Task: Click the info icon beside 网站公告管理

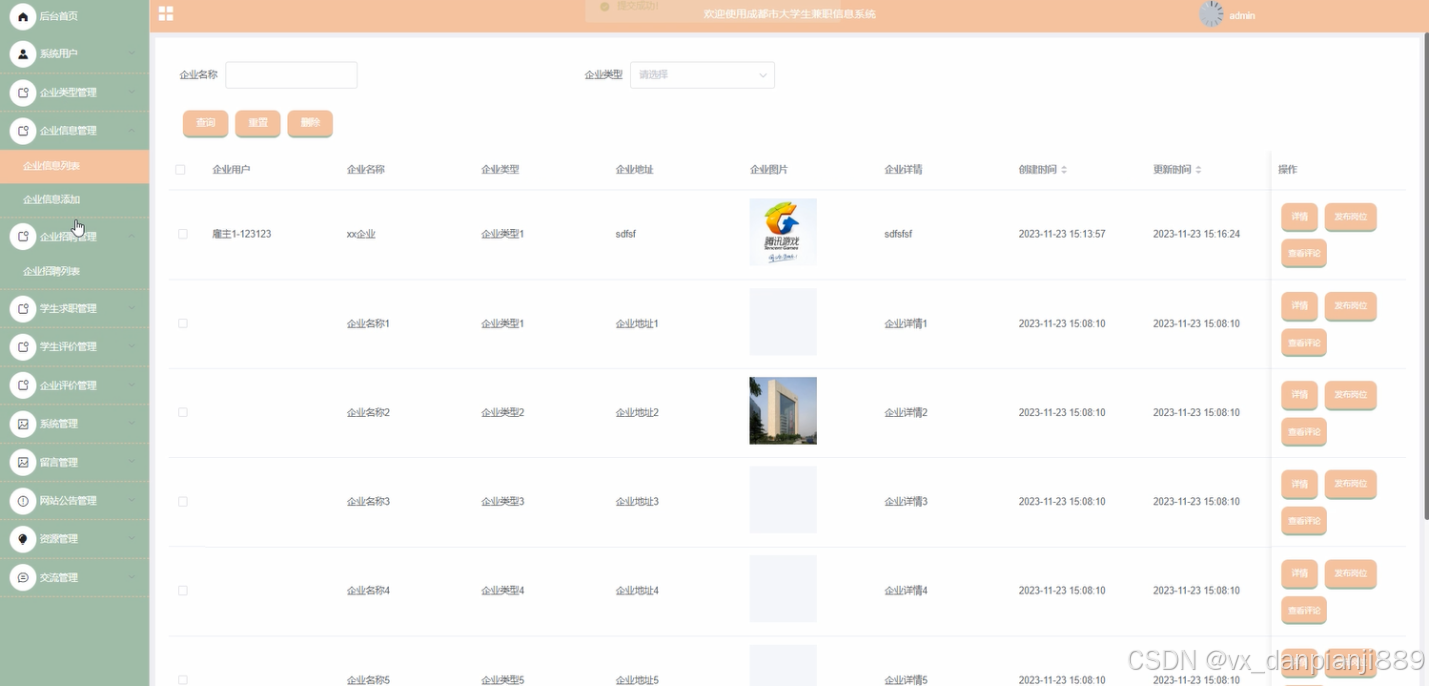Action: [23, 501]
